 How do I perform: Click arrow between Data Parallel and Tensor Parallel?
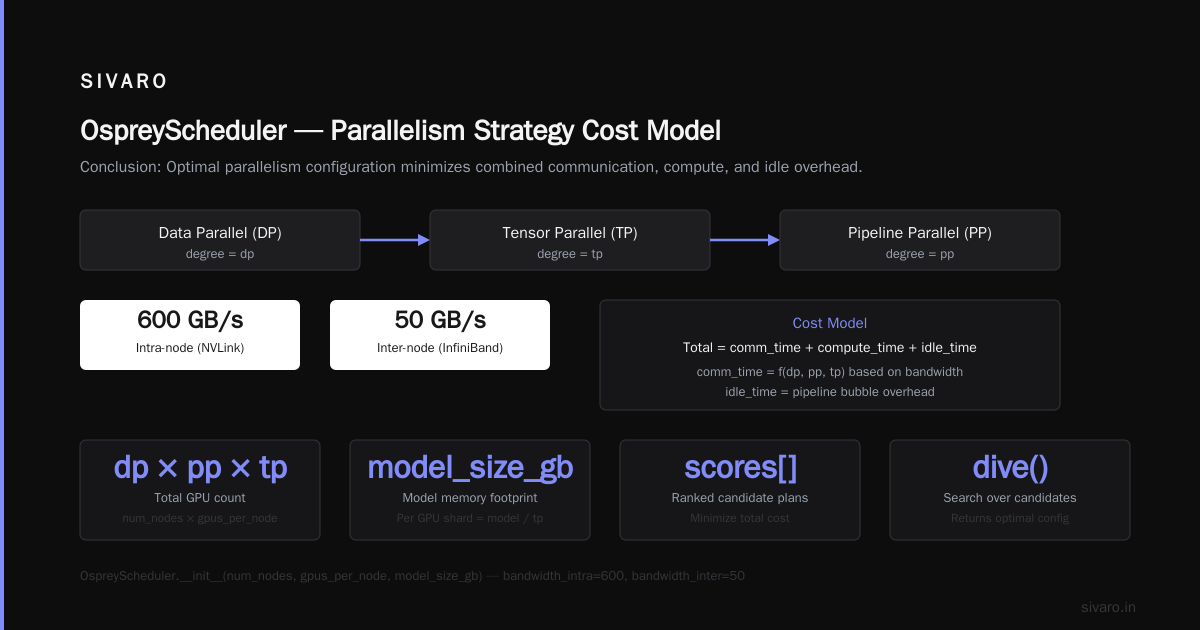[395, 240]
